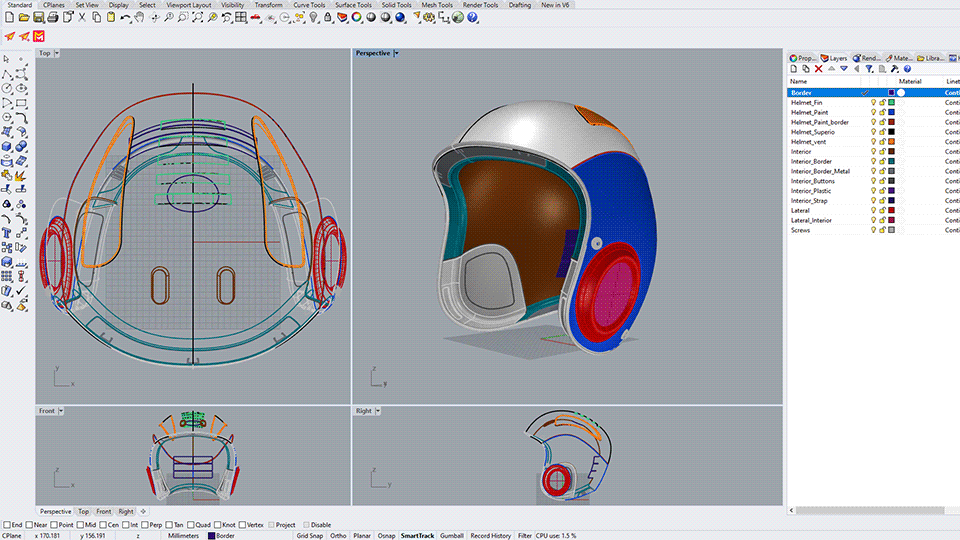Click the Print icon in Standard toolbar

[x=53, y=17]
